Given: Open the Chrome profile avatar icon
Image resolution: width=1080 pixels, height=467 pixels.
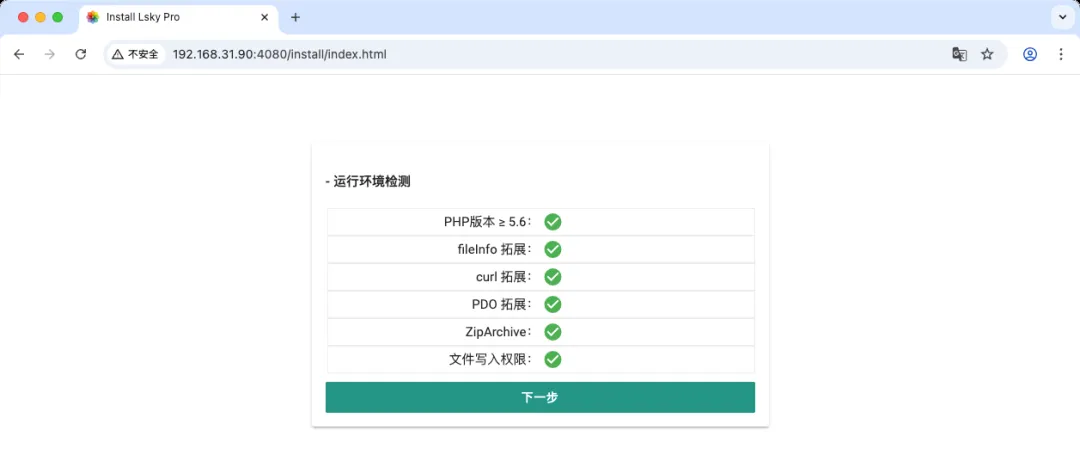Looking at the screenshot, I should click(1030, 54).
